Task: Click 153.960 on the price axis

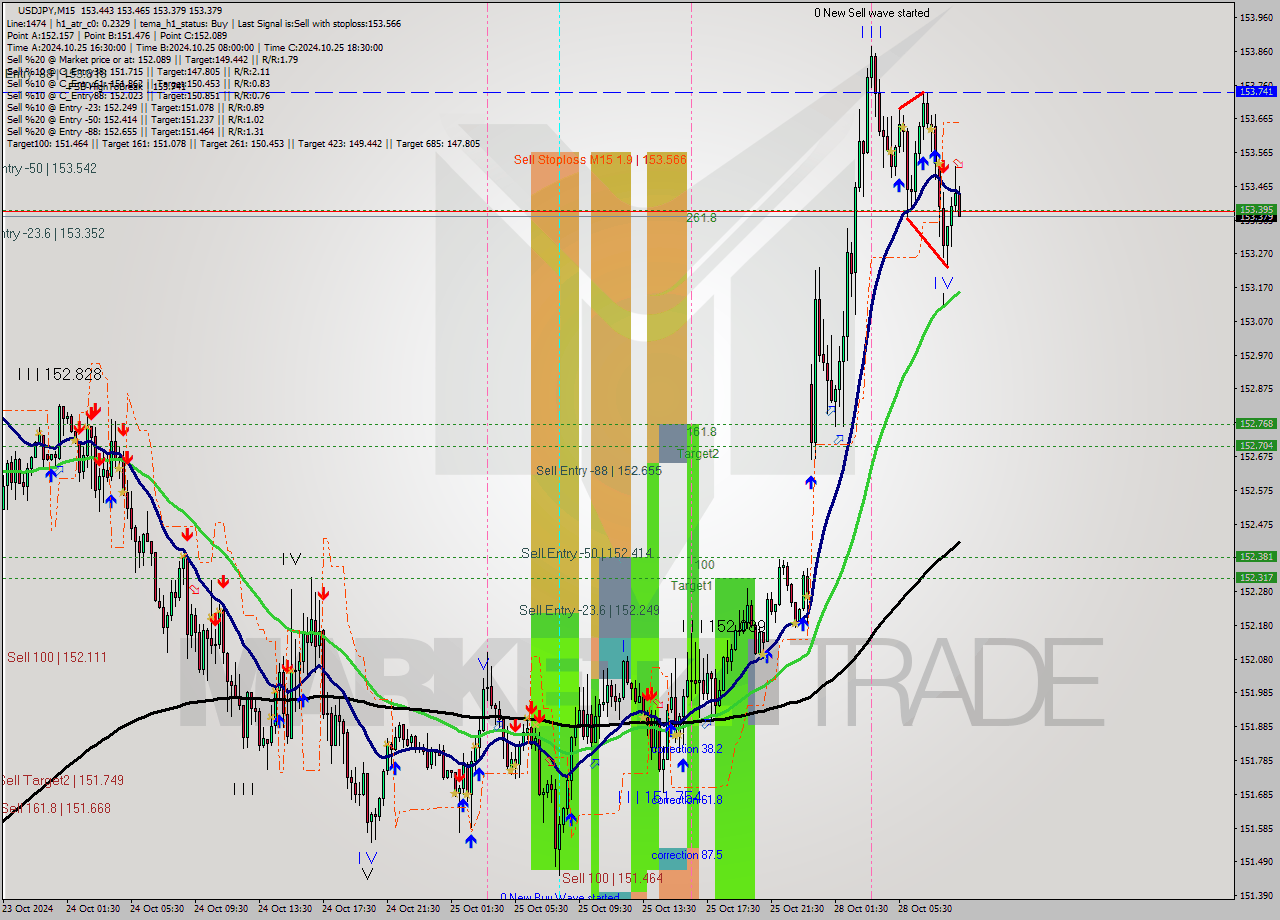Action: pyautogui.click(x=1256, y=17)
